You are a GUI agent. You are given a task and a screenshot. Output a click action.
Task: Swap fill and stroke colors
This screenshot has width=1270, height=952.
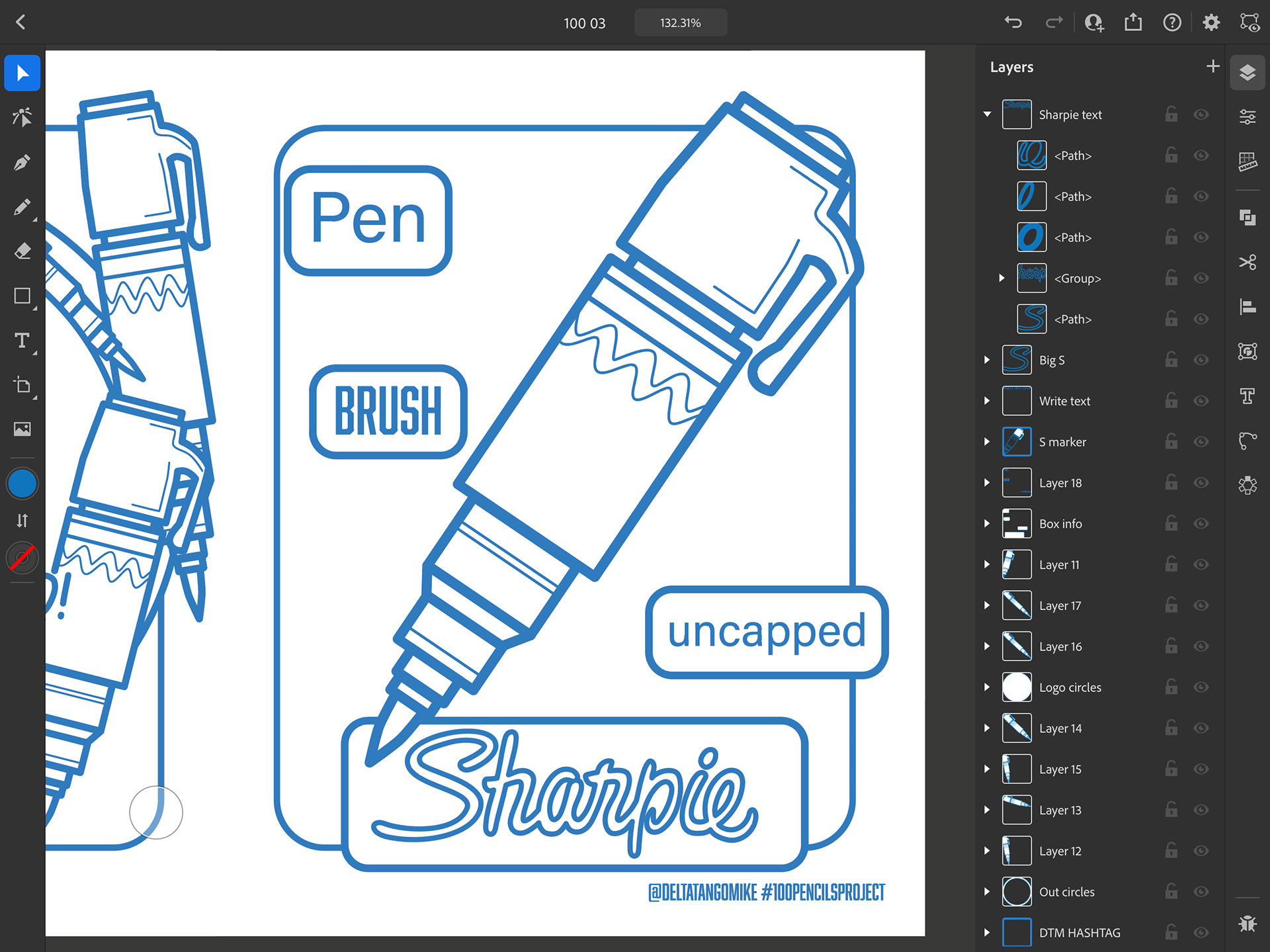(x=22, y=521)
